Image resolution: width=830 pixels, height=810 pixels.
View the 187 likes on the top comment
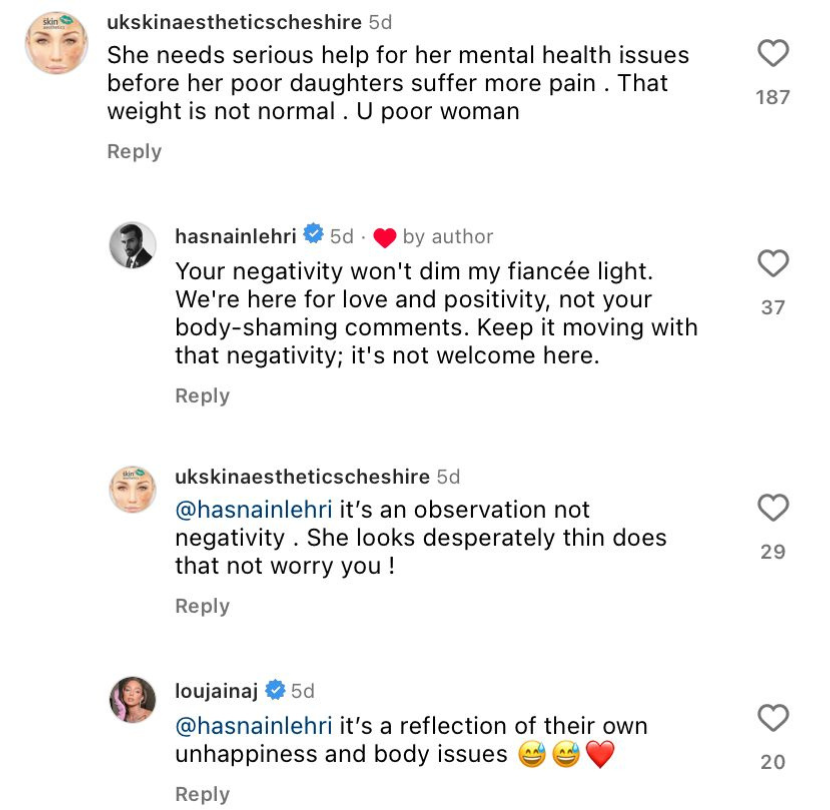point(773,97)
